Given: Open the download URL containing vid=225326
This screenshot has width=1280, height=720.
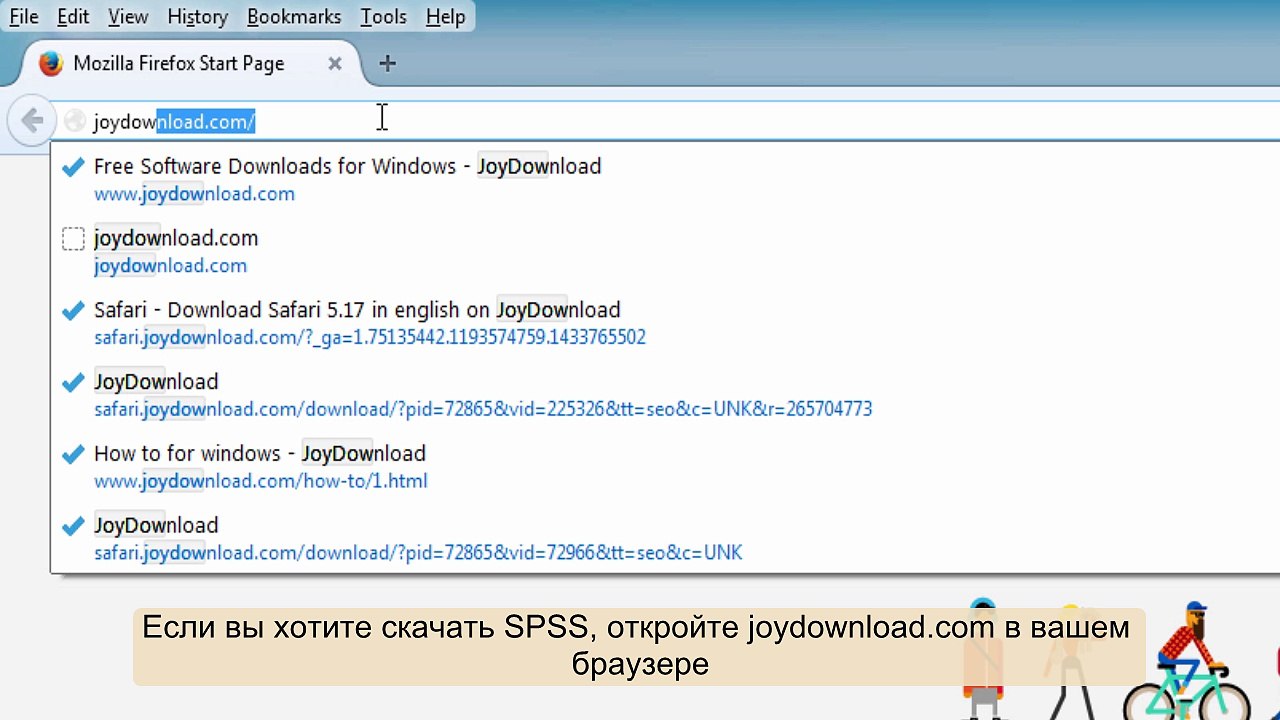Looking at the screenshot, I should [483, 410].
